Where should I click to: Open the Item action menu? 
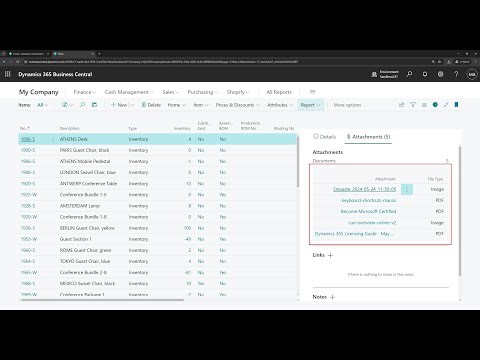point(201,105)
